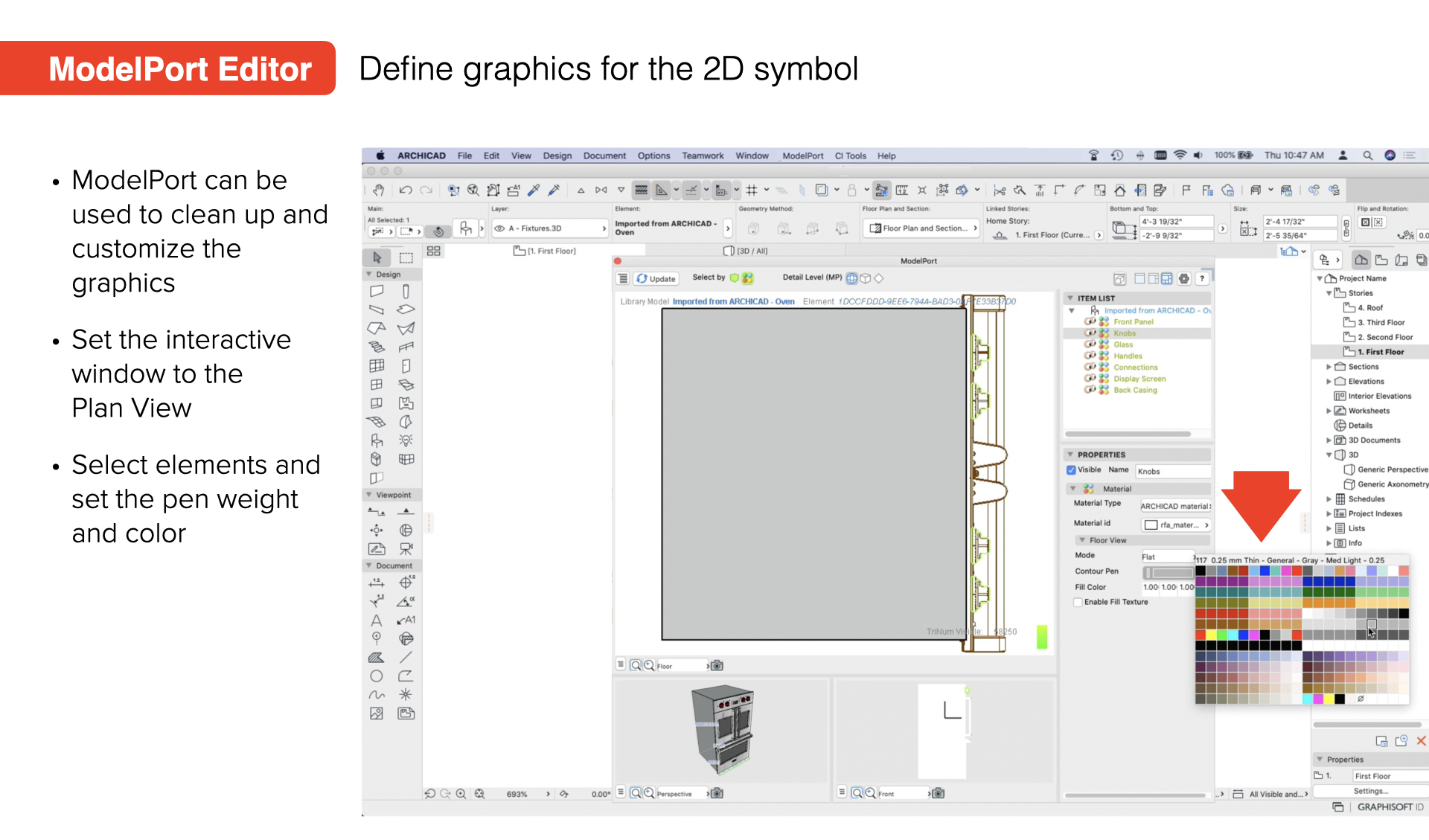Screen dimensions: 1429x840
Task: Delete item with red X in Navigator
Action: coord(1422,741)
